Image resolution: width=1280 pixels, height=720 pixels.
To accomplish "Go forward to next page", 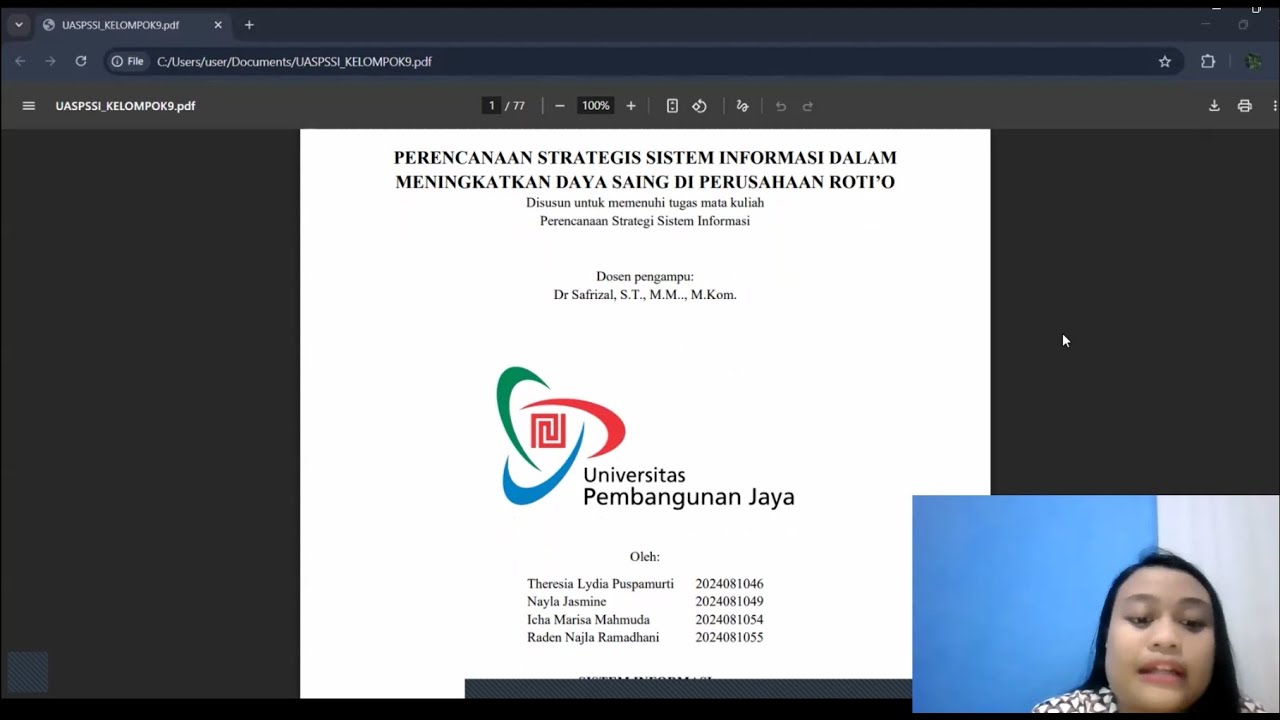I will click(x=50, y=61).
